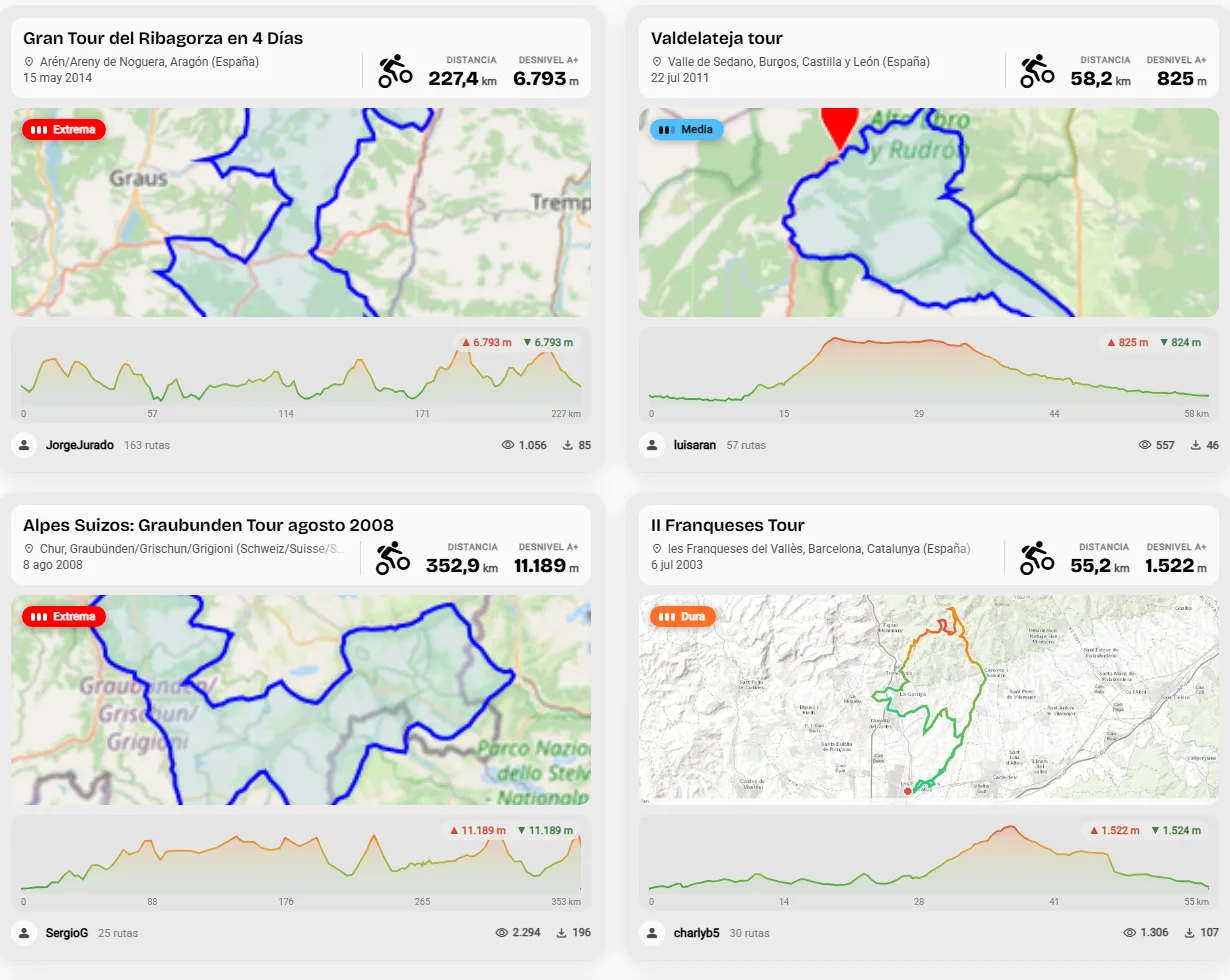Open the Gran Tour del Ribagorza en 4 Días route
The width and height of the screenshot is (1230, 980).
point(163,38)
